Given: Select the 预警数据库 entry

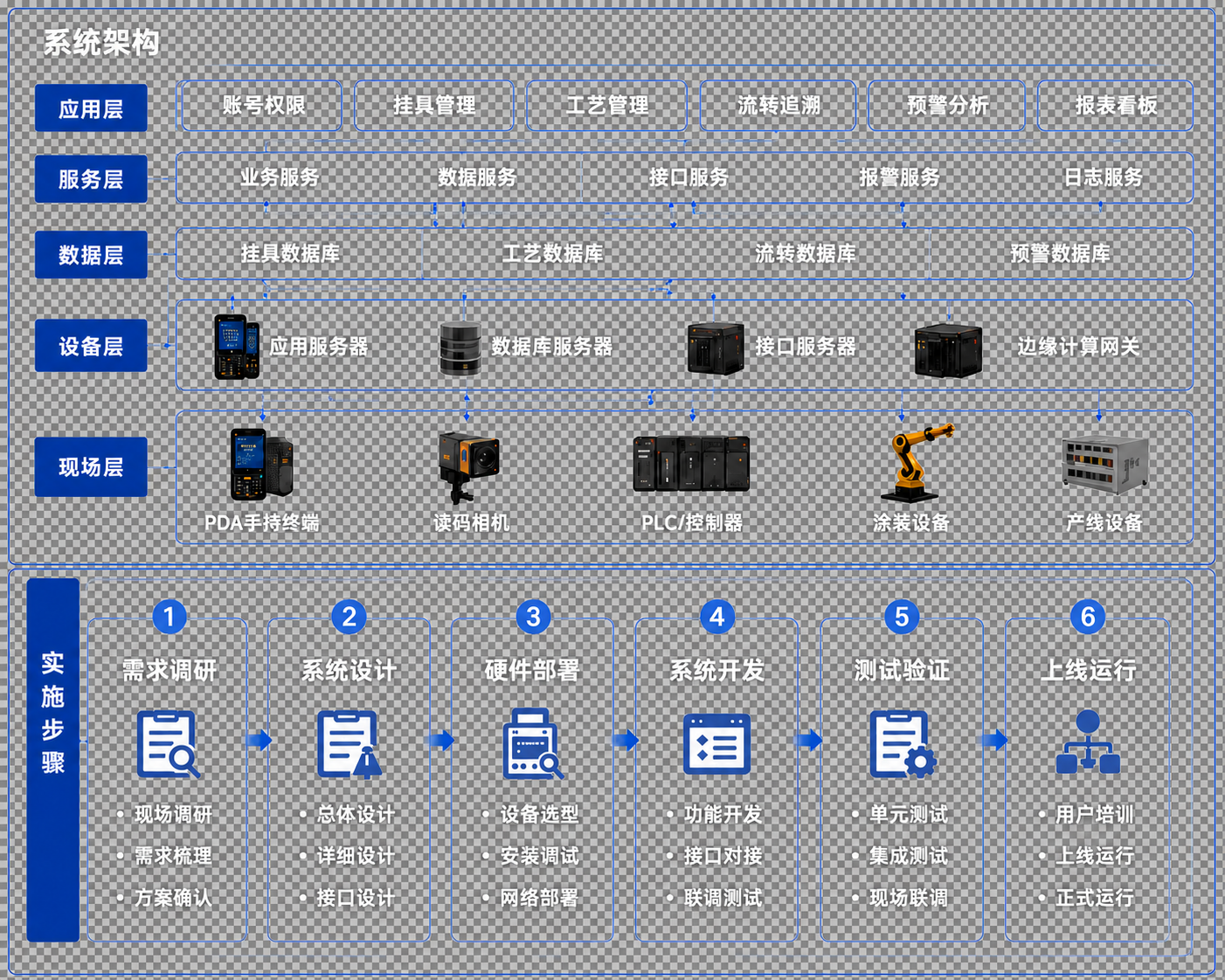Looking at the screenshot, I should tap(1060, 254).
